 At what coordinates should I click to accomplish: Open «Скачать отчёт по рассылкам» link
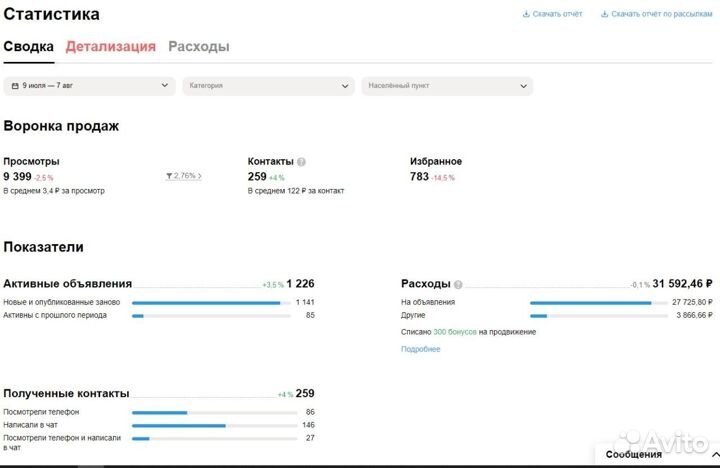click(x=662, y=15)
